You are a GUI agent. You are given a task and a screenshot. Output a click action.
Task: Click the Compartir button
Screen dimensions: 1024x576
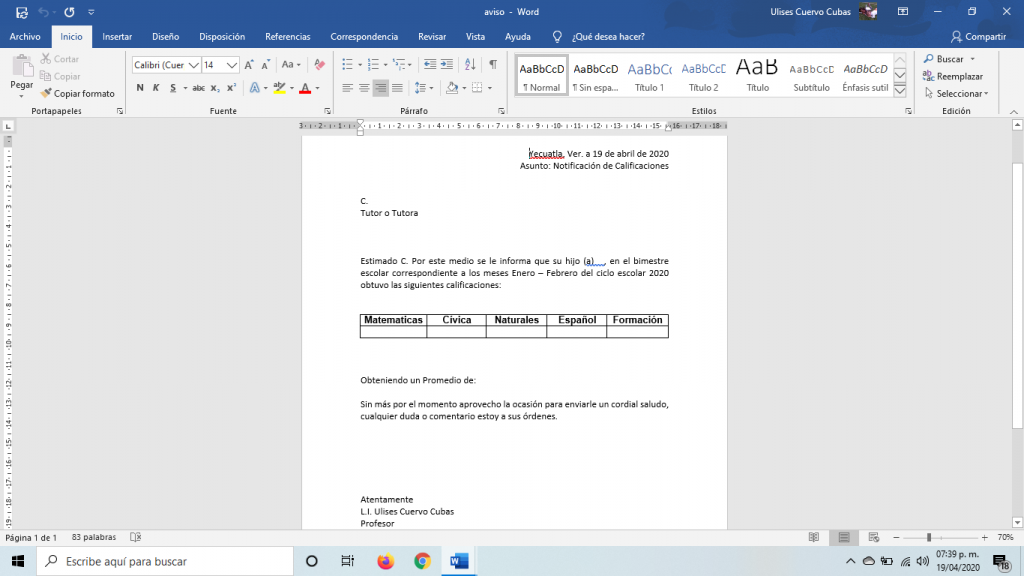978,36
